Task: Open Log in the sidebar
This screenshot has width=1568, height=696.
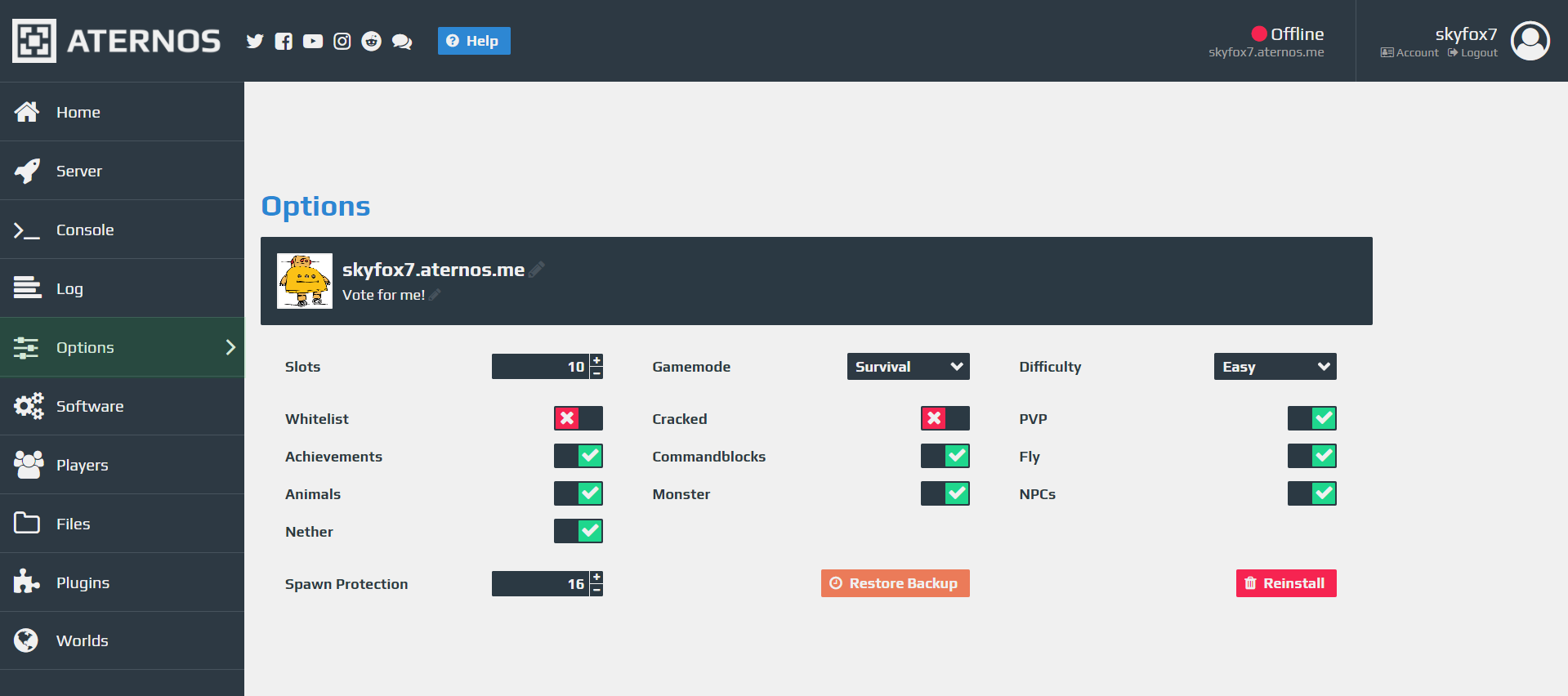Action: [122, 288]
